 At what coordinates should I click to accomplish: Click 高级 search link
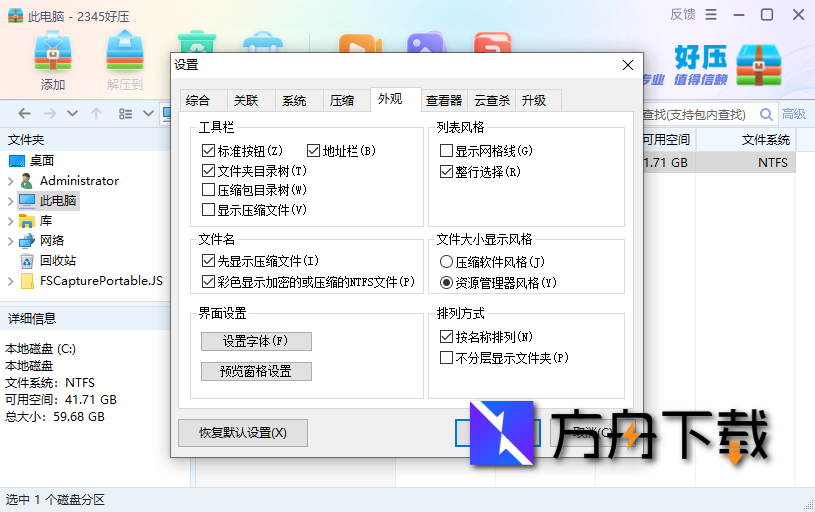point(794,114)
